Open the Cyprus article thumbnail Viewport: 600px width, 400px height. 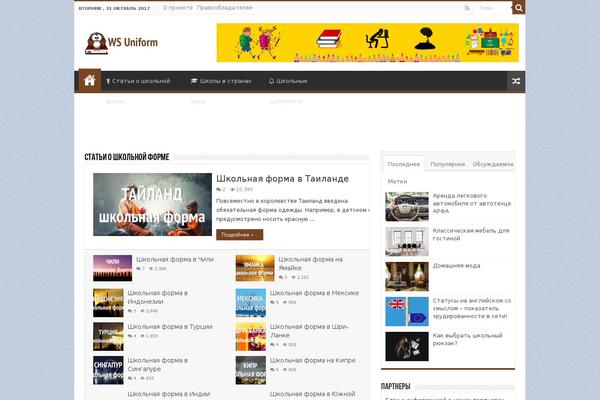click(251, 370)
